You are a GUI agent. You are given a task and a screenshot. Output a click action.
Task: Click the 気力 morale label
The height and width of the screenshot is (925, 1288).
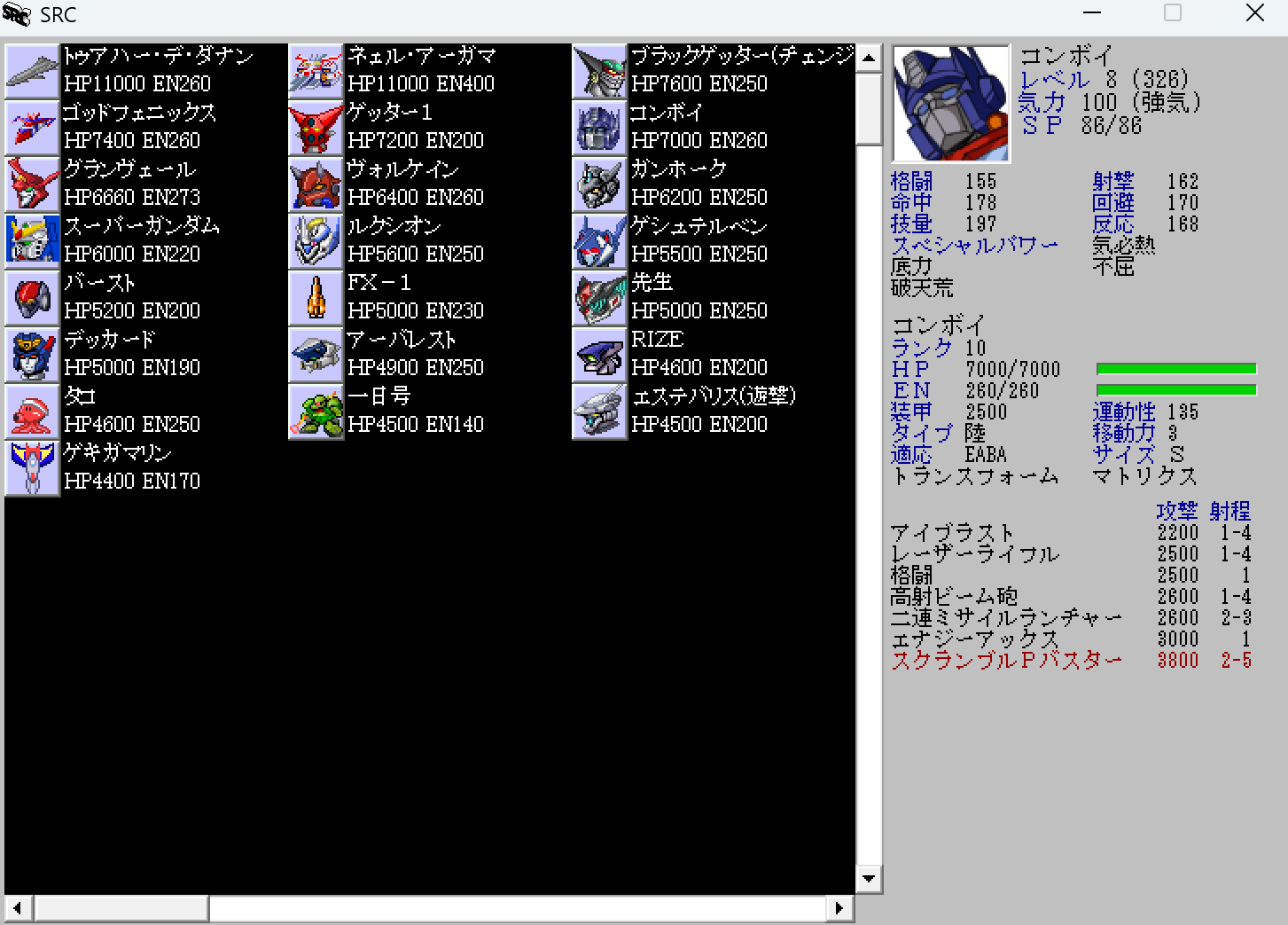[1042, 103]
